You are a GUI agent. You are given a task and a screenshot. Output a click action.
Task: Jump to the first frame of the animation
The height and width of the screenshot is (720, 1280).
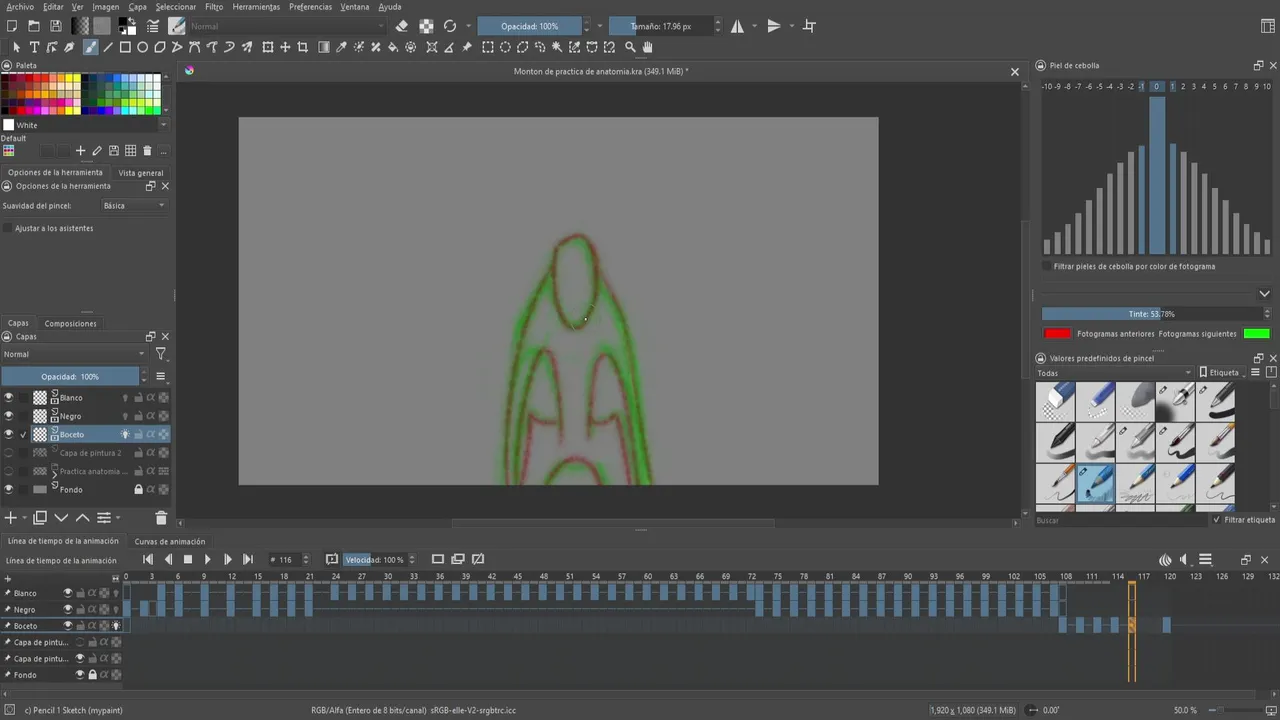pyautogui.click(x=148, y=559)
